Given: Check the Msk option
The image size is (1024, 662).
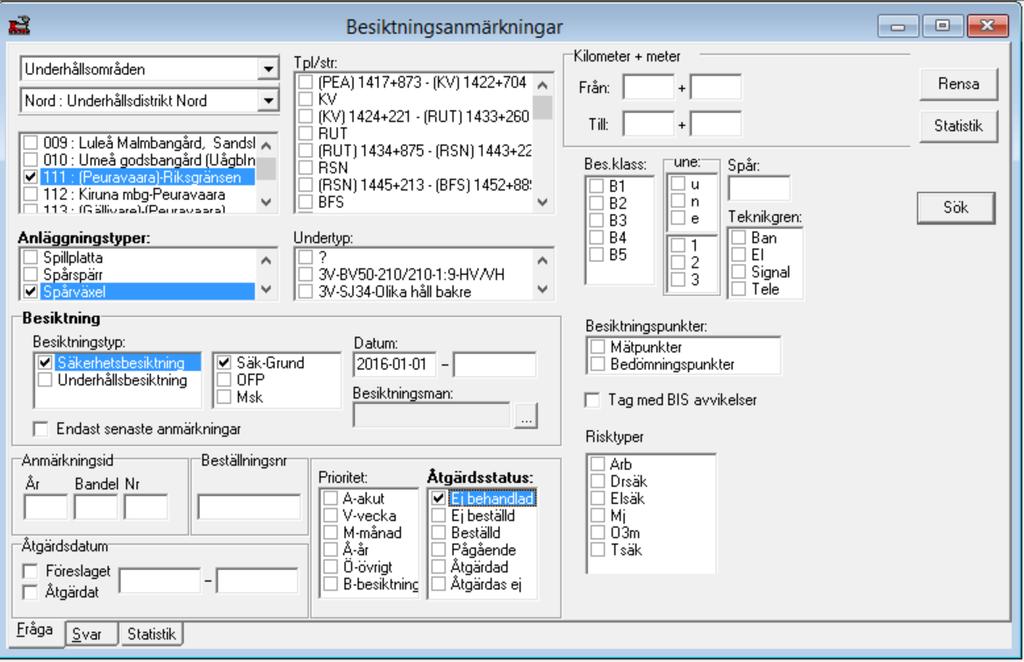Looking at the screenshot, I should 224,396.
